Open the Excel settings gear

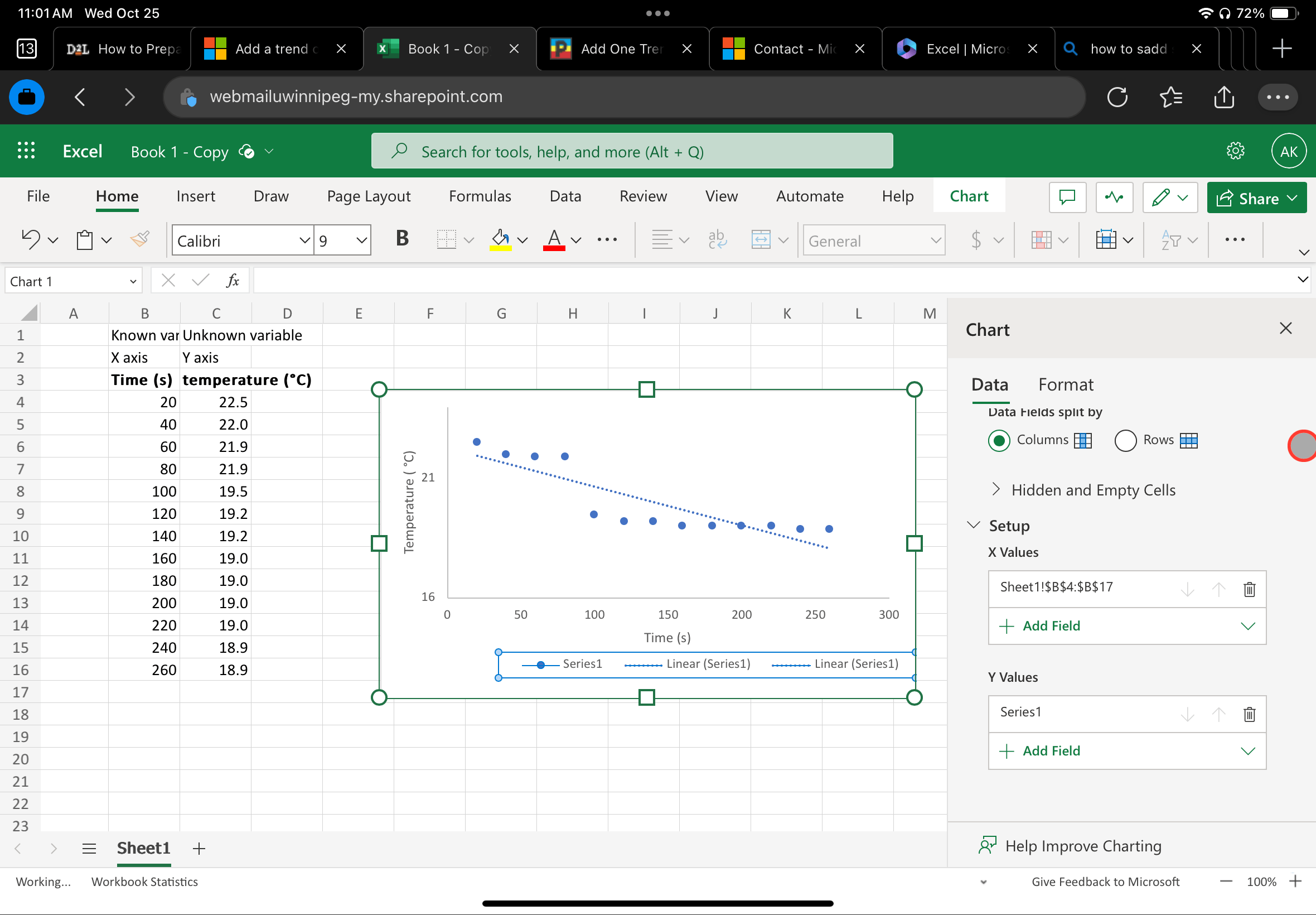click(1235, 151)
